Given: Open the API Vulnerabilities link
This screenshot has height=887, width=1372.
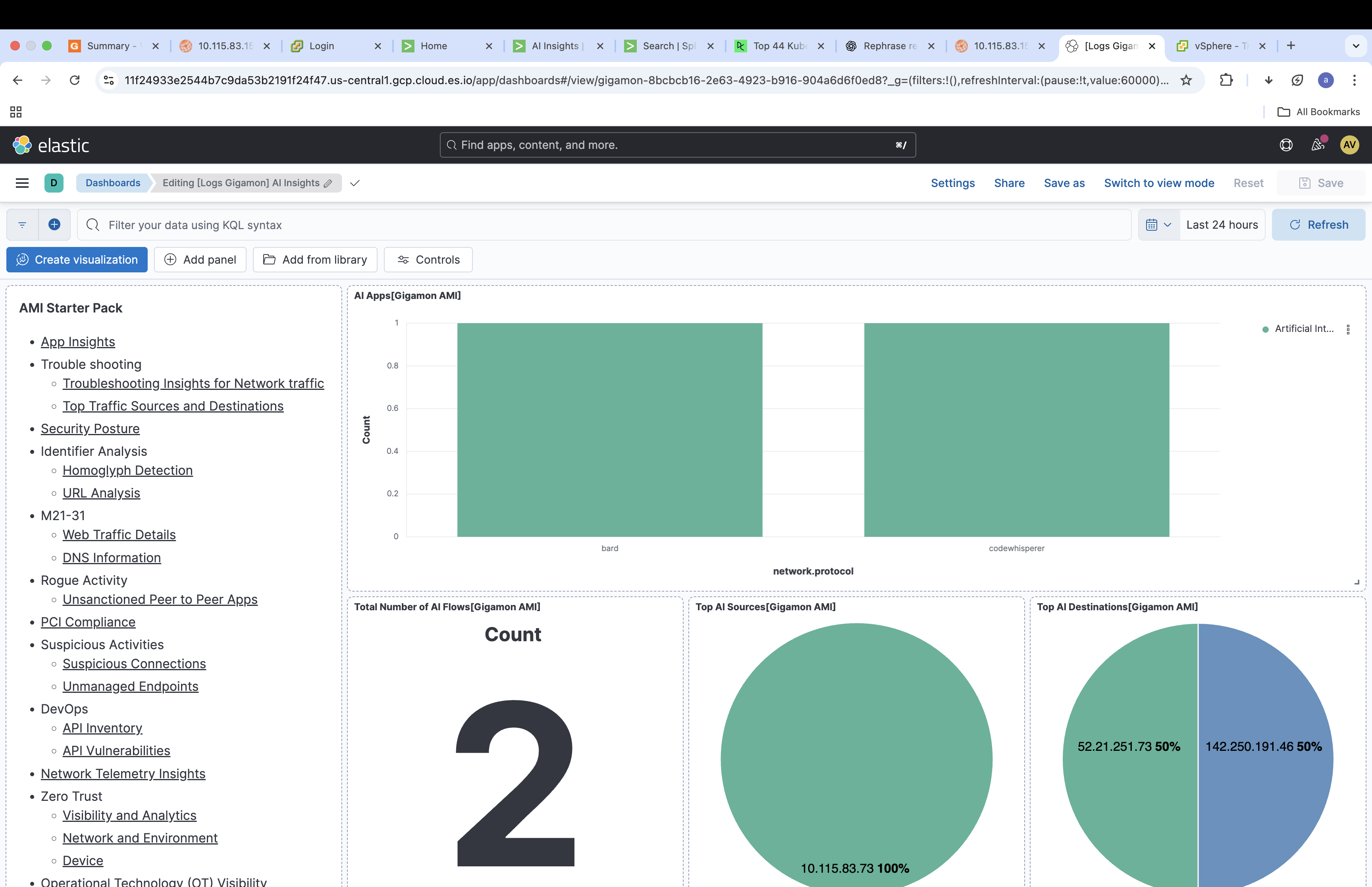Looking at the screenshot, I should [116, 750].
